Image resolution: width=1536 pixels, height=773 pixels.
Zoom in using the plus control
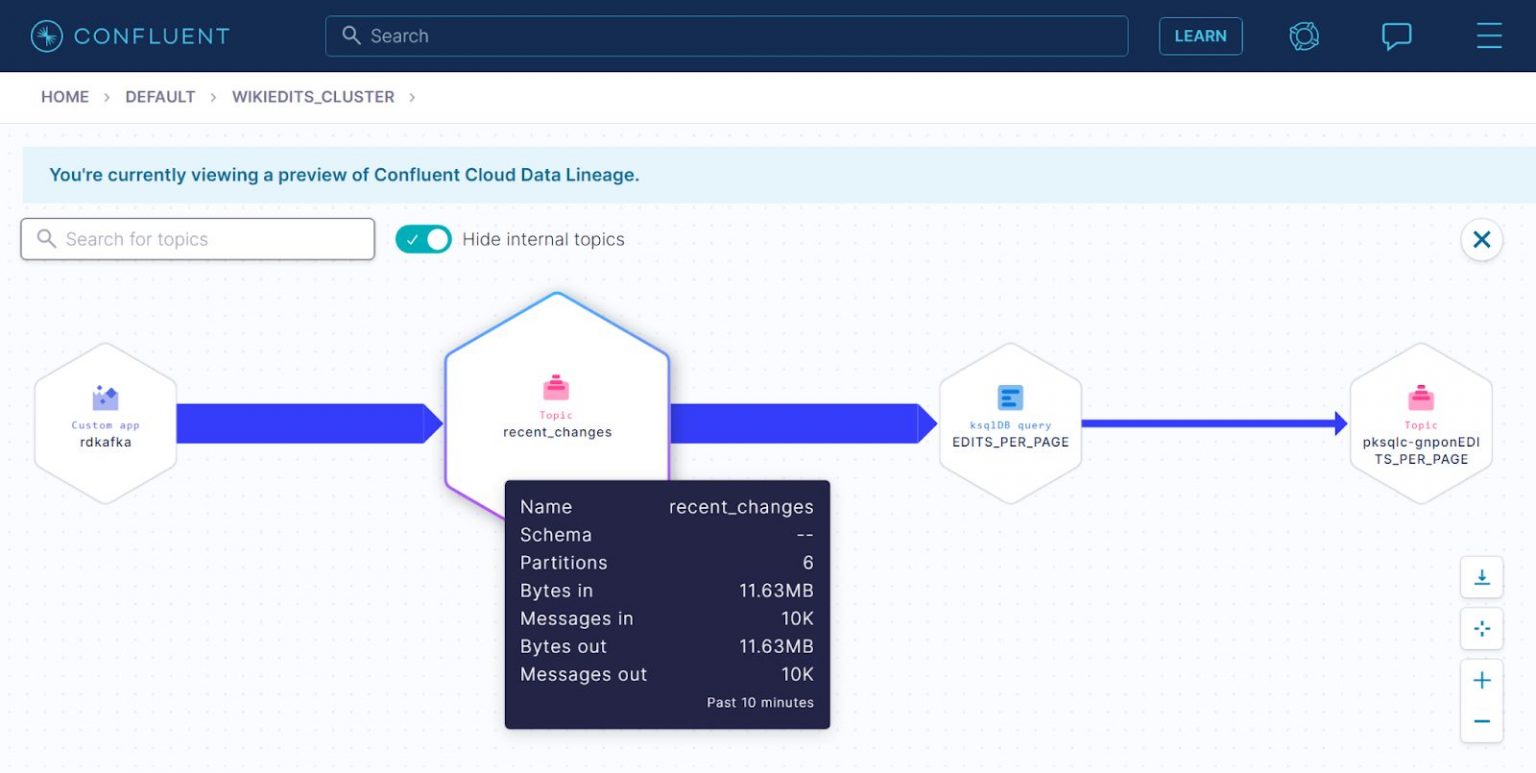click(x=1481, y=679)
